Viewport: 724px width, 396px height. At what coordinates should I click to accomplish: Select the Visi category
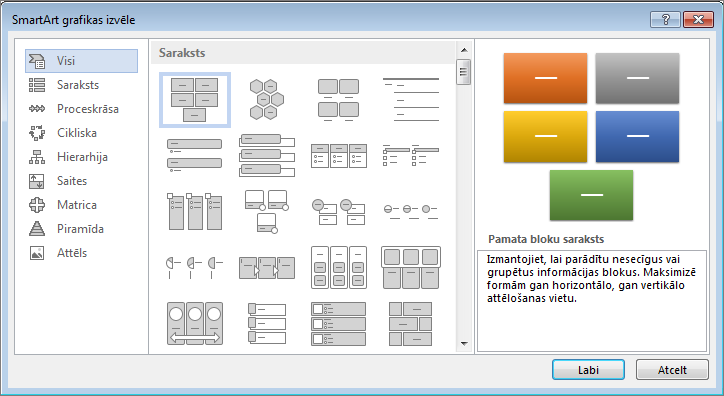click(x=81, y=61)
